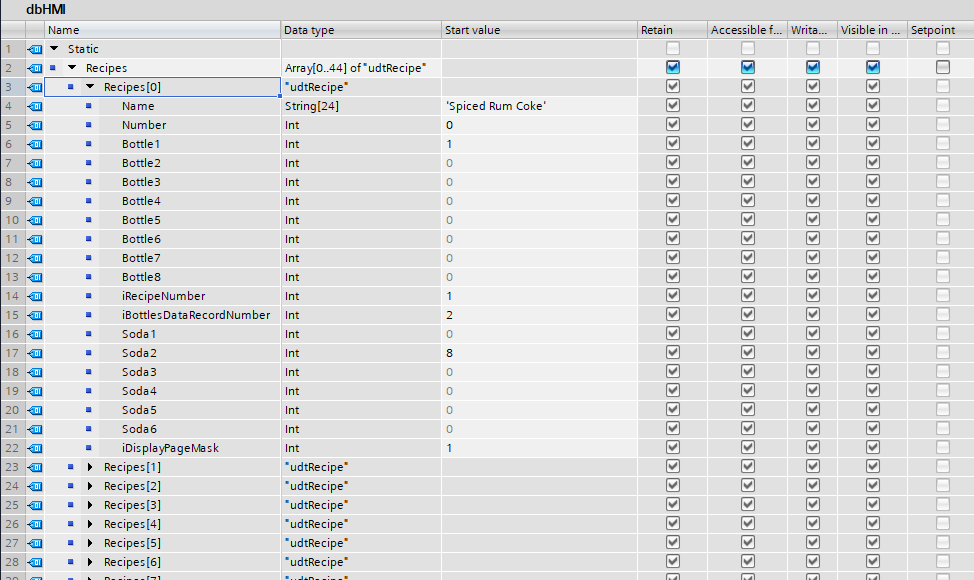This screenshot has width=974, height=580.
Task: Select row number 14 header
Action: tap(12, 296)
